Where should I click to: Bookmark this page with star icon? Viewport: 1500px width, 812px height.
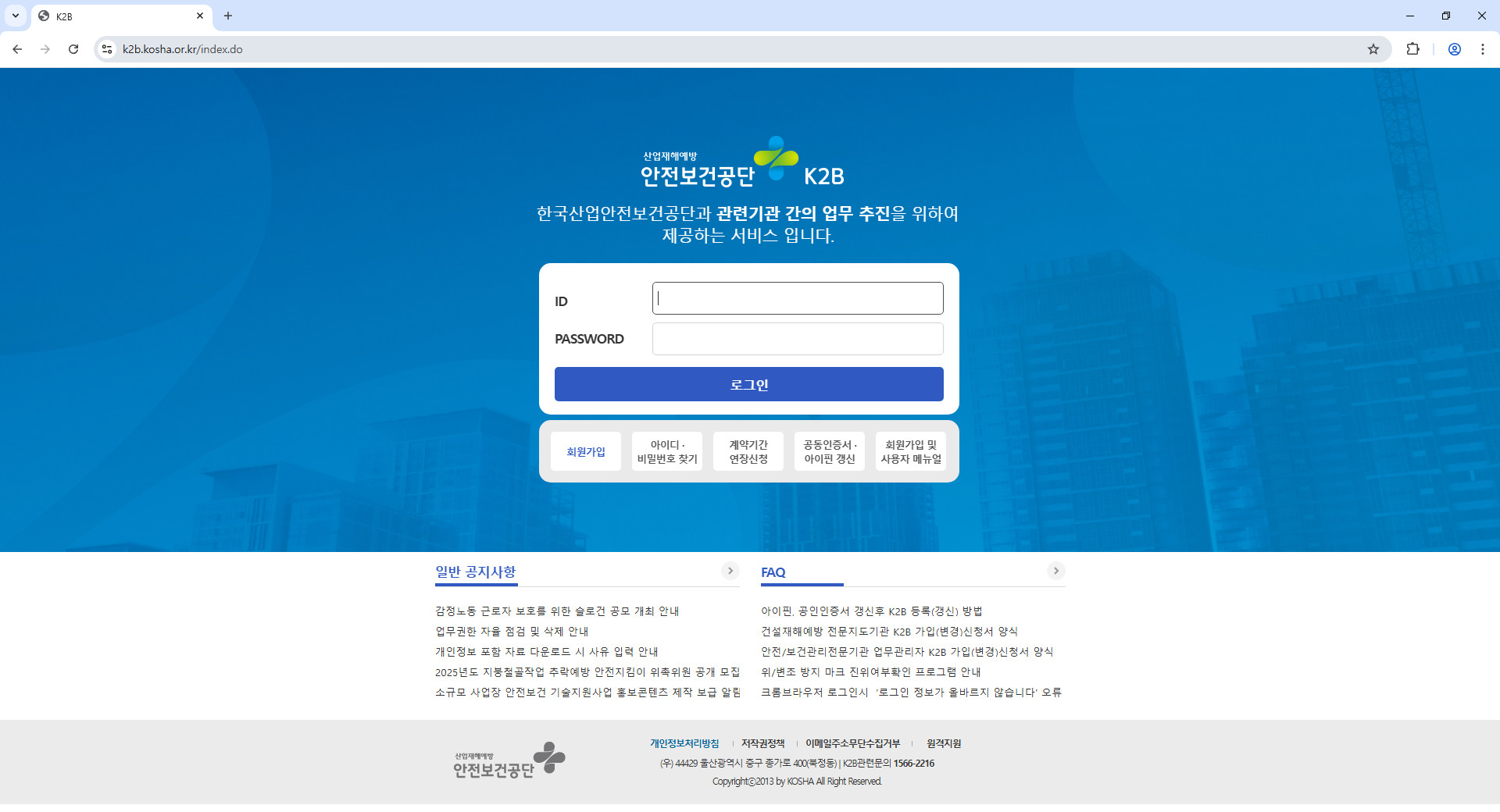point(1373,49)
